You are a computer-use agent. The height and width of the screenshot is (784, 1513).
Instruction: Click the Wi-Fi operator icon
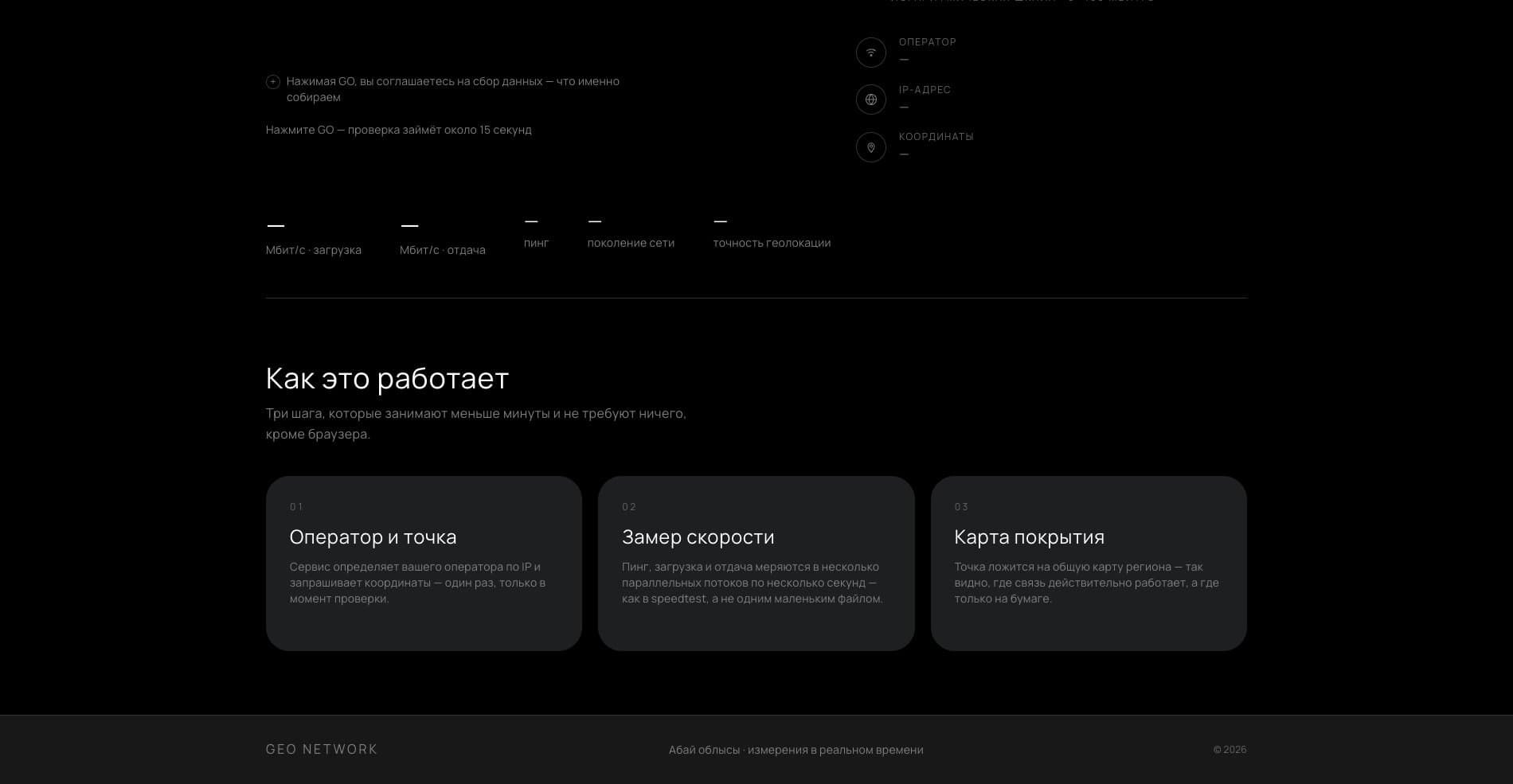tap(871, 53)
